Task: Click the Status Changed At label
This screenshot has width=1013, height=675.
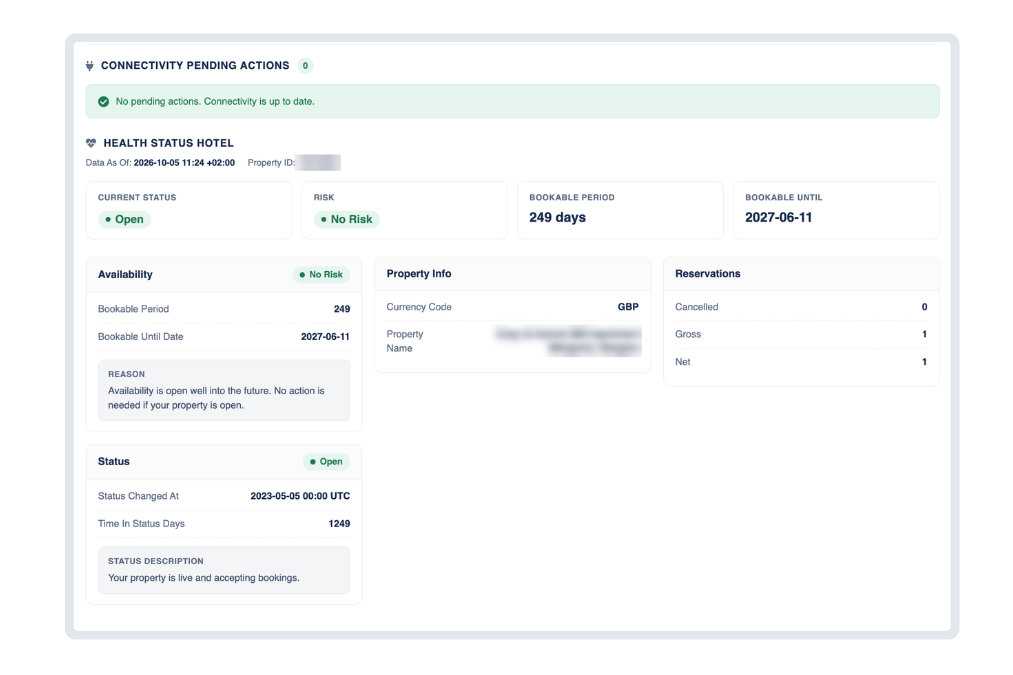Action: click(138, 496)
